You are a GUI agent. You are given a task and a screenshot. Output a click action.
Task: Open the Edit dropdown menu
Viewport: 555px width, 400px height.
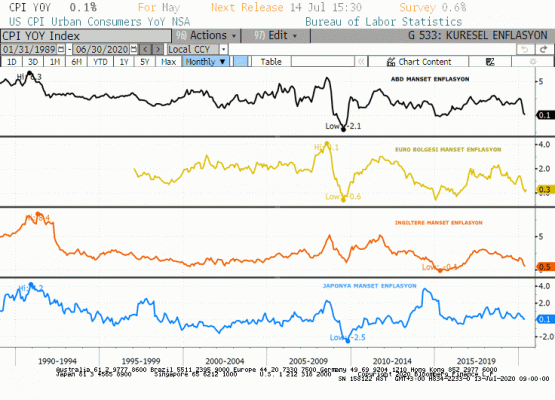coord(276,36)
